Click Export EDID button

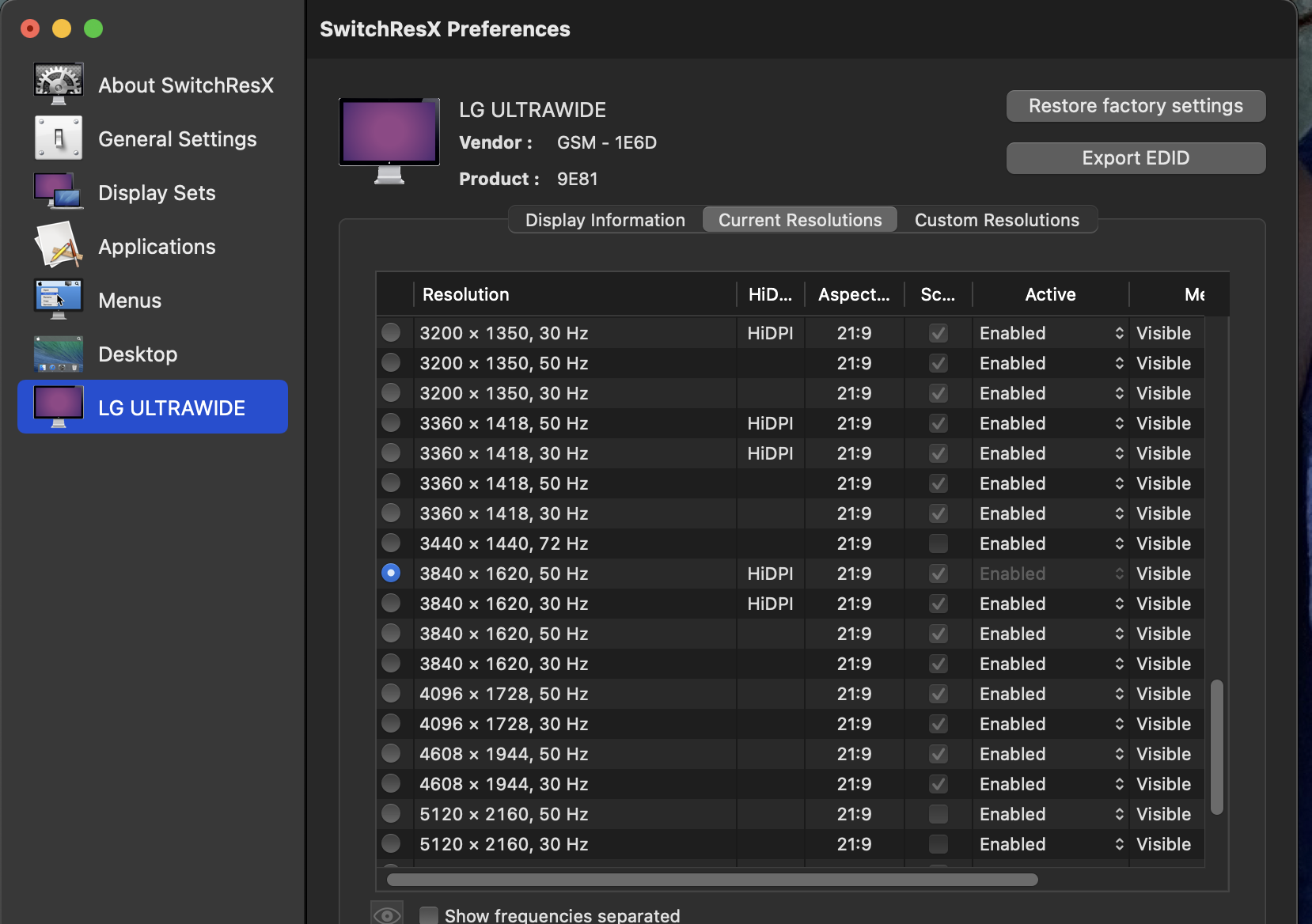coord(1135,158)
